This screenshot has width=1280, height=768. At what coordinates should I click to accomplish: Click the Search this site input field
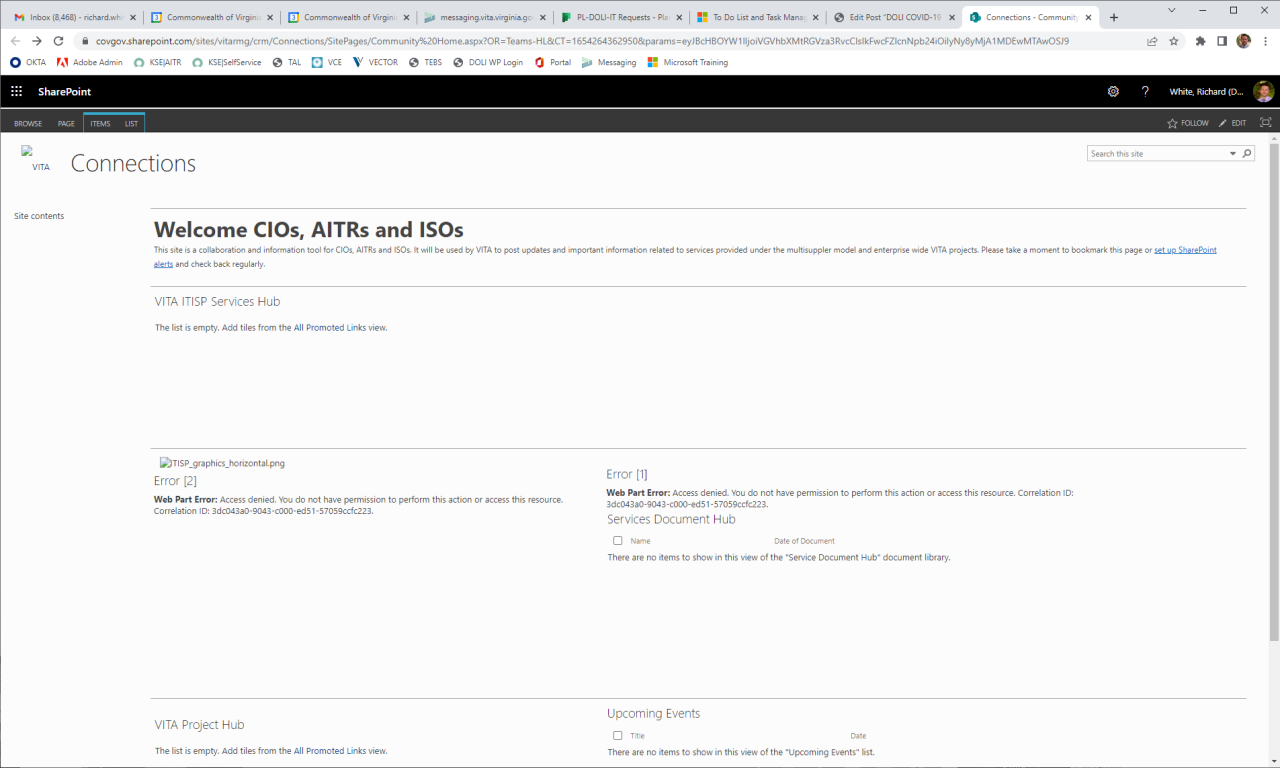(1157, 154)
